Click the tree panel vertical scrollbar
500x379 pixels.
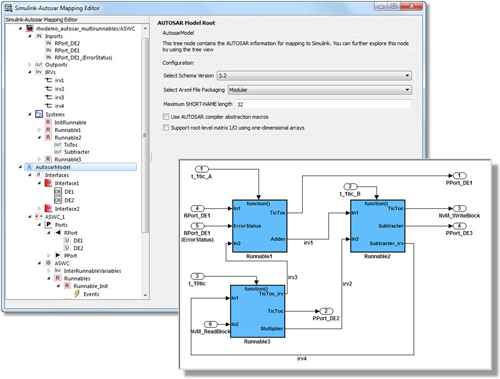click(145, 135)
